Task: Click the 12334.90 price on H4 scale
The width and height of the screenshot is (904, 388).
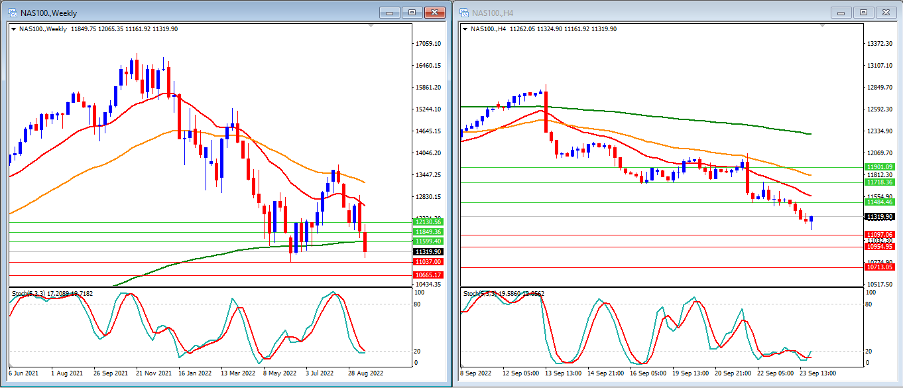Action: pyautogui.click(x=880, y=131)
